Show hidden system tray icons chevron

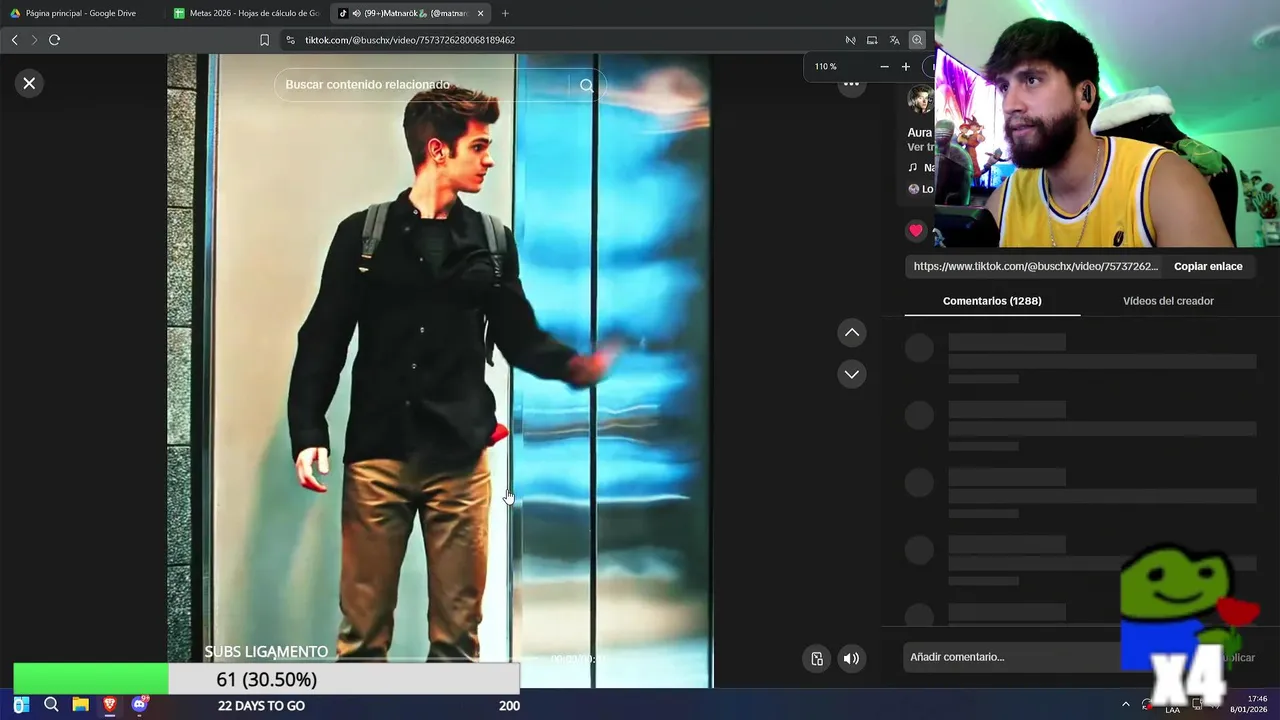pos(1125,705)
